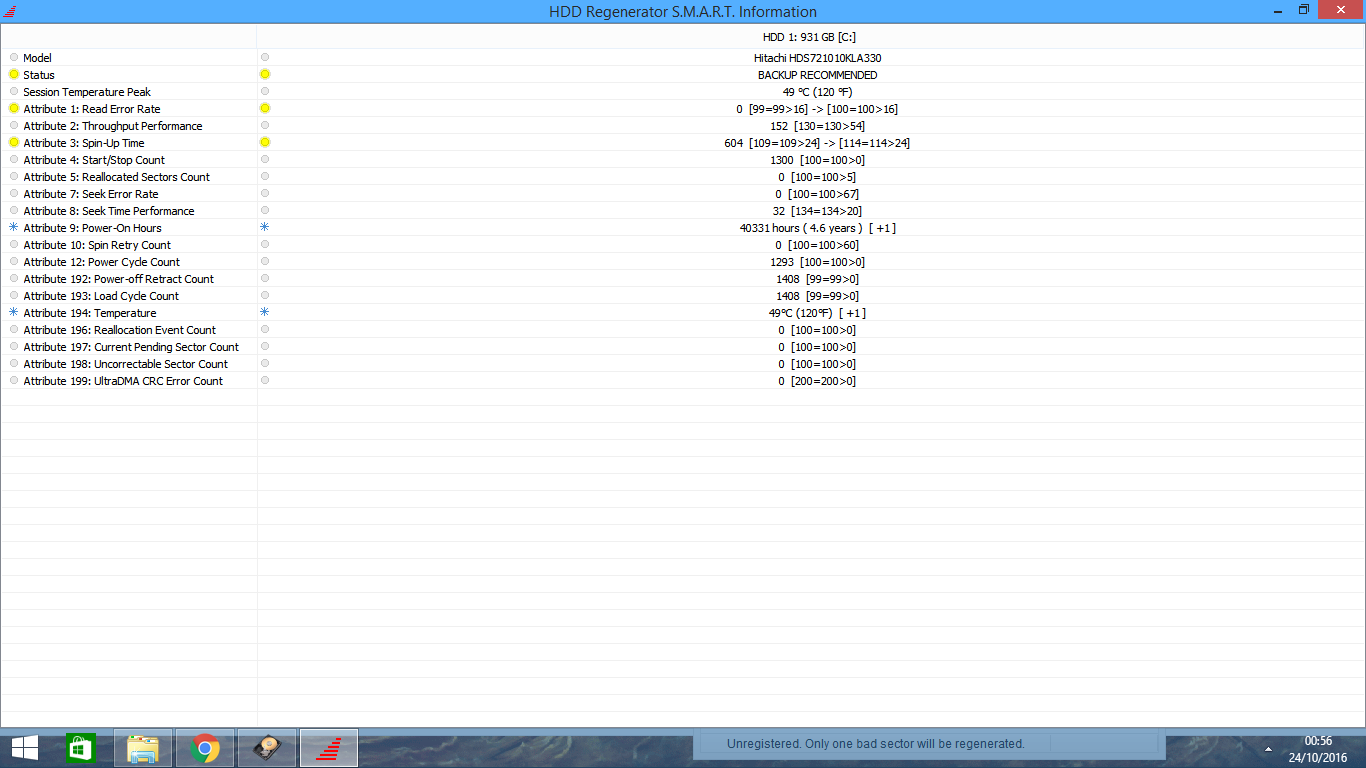Select Attribute 194: Temperature label
Image resolution: width=1366 pixels, height=768 pixels.
(x=90, y=313)
